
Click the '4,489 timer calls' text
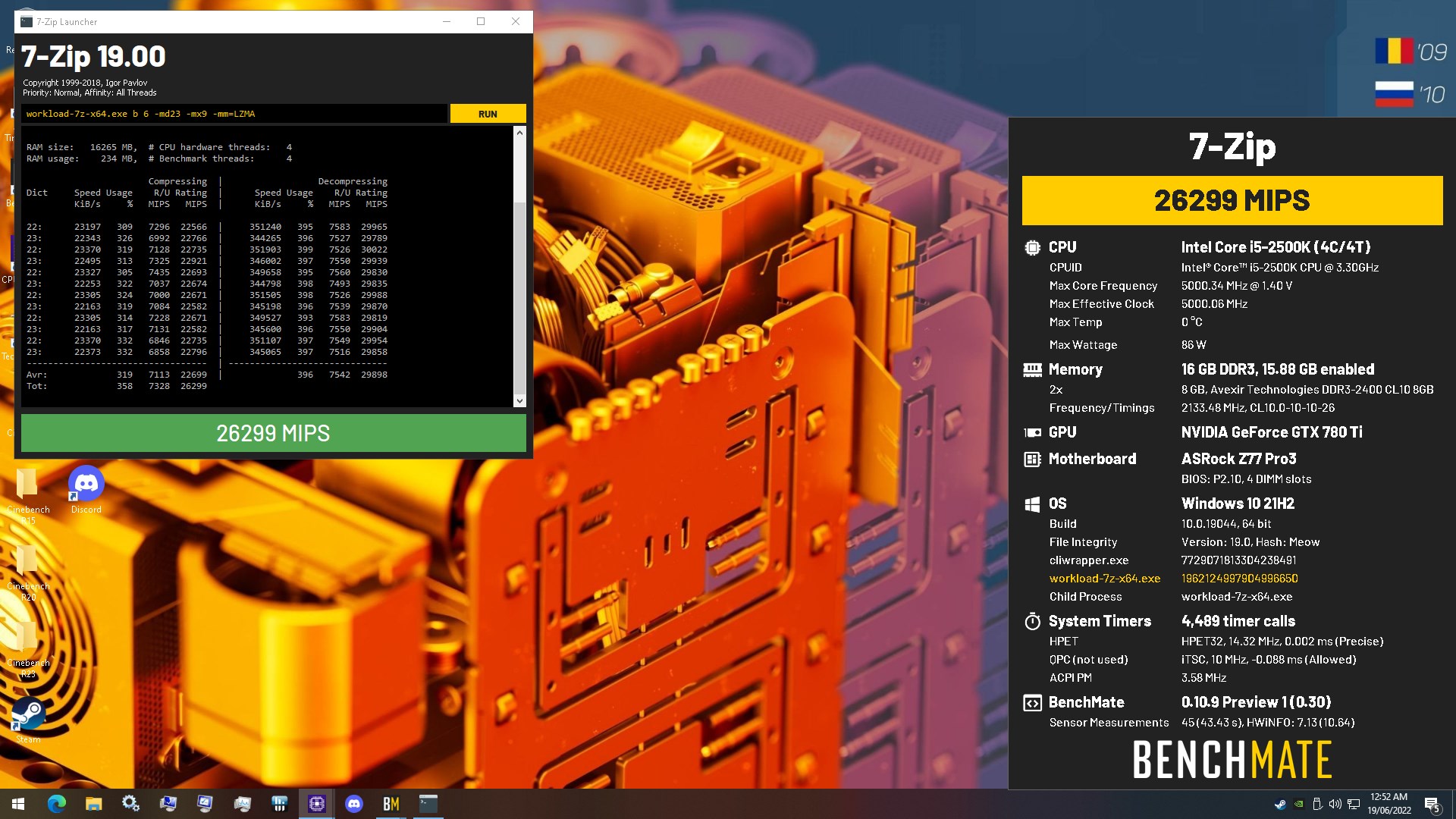(x=1238, y=621)
